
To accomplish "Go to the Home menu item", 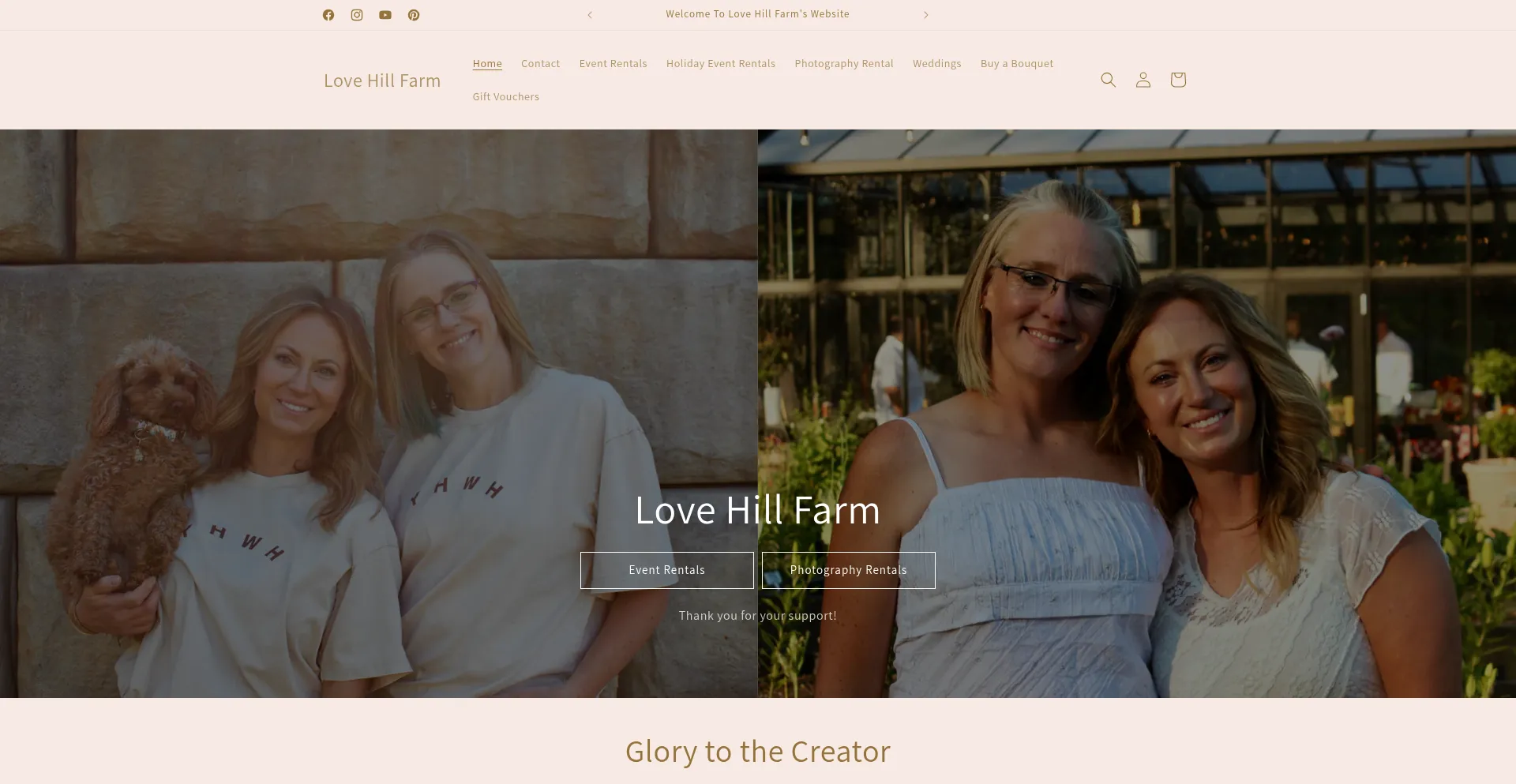I will pos(487,63).
